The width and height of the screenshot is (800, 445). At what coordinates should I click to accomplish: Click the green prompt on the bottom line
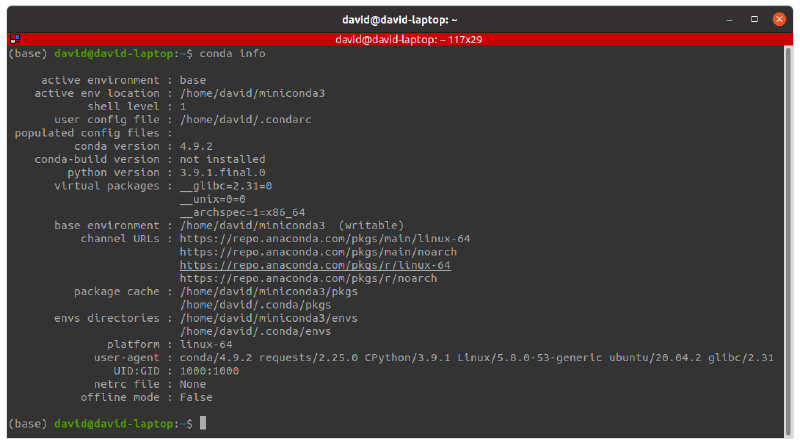(x=113, y=424)
